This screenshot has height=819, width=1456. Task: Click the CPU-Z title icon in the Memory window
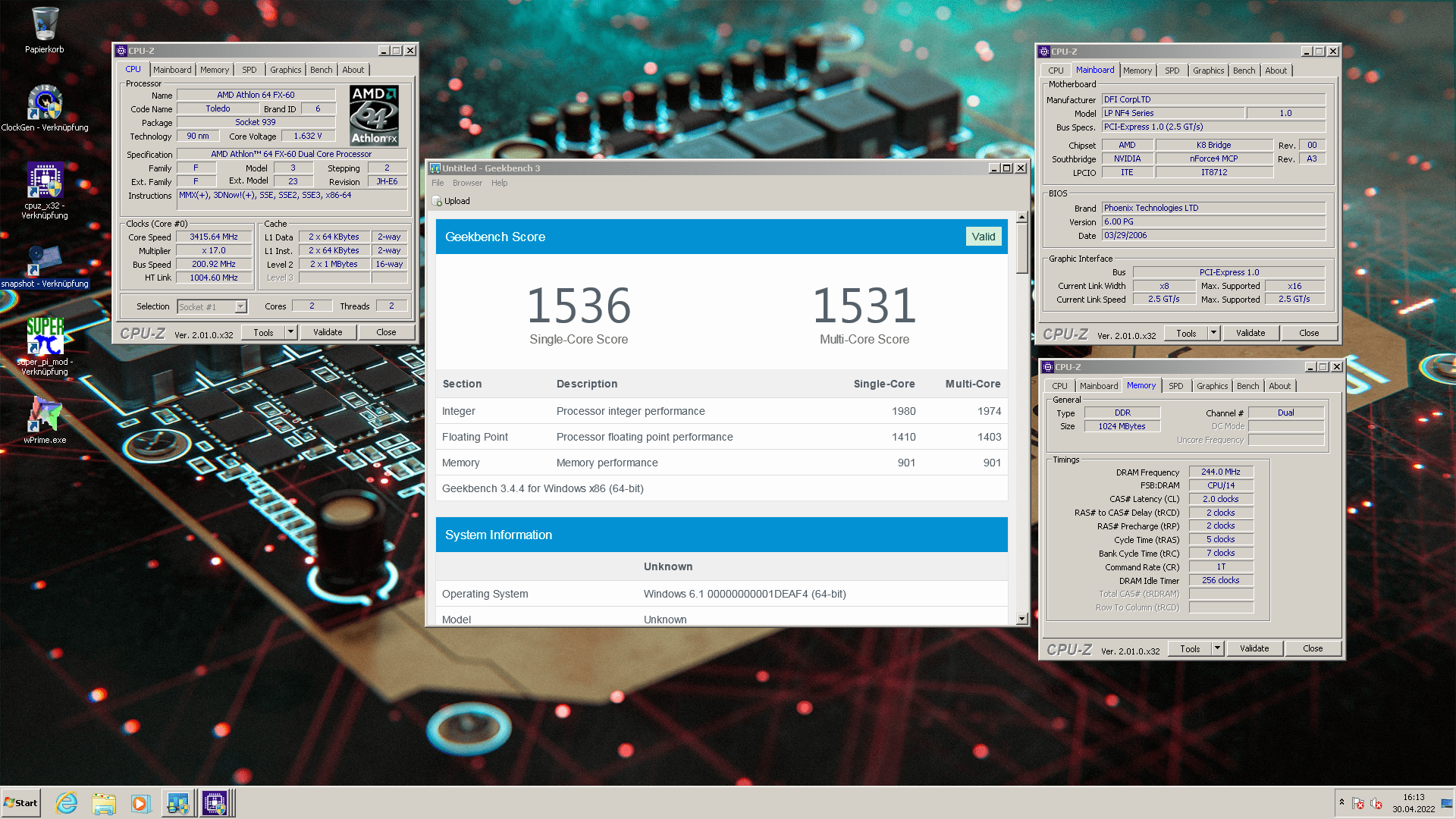pyautogui.click(x=1049, y=367)
